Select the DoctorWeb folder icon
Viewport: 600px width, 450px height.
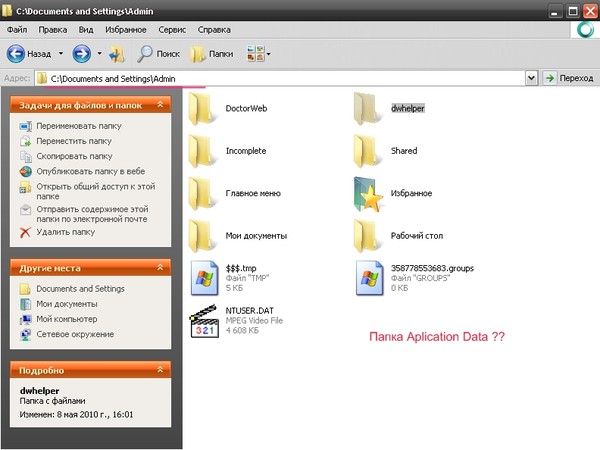point(202,109)
